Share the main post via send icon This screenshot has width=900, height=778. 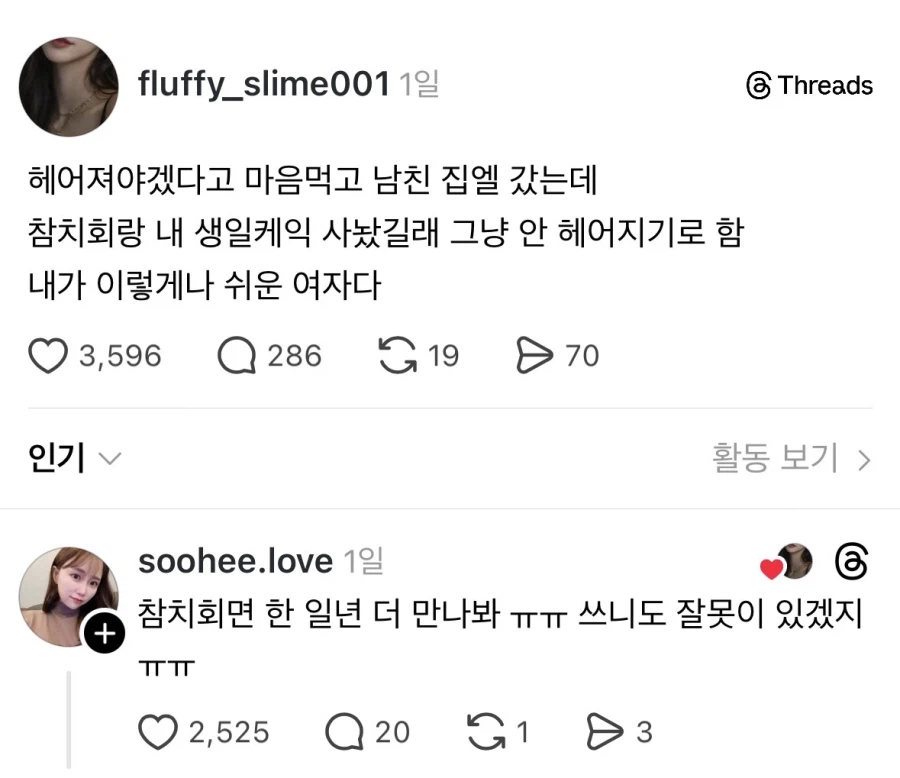(540, 355)
